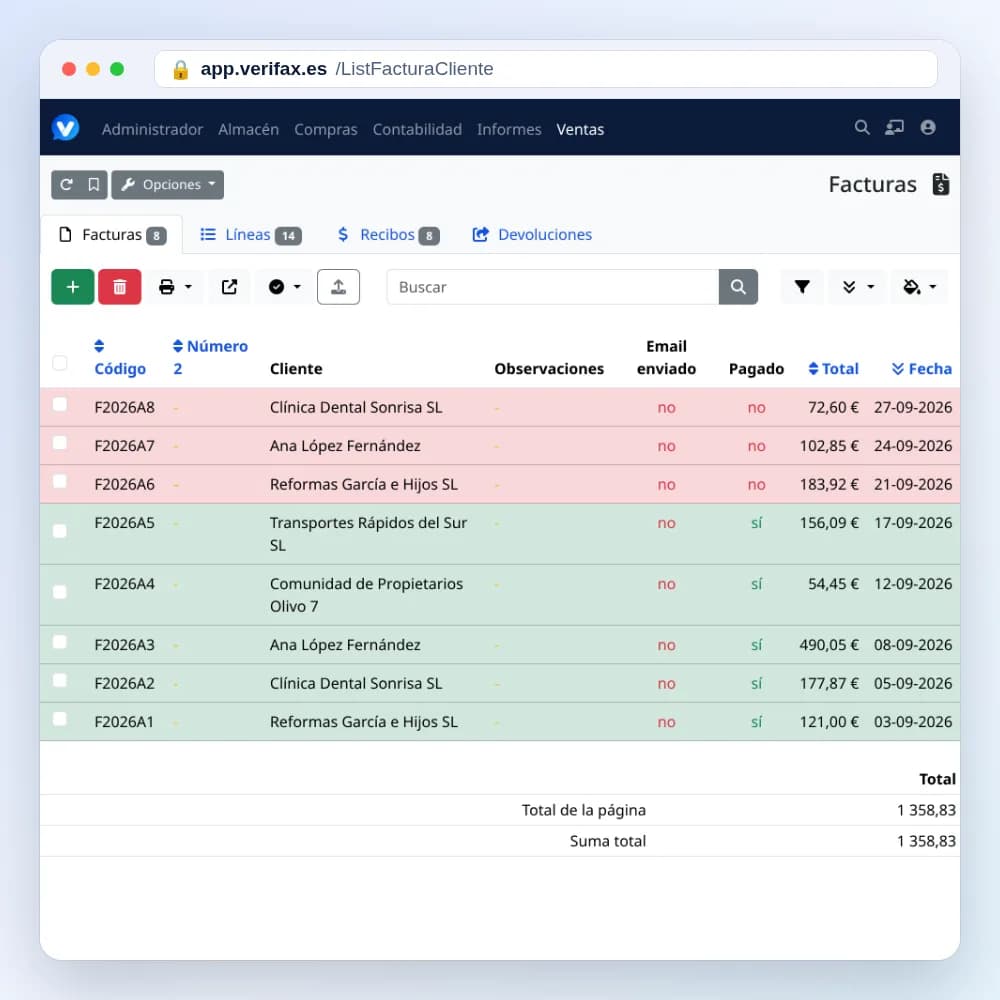Click the Verifax logo icon

coord(65,128)
